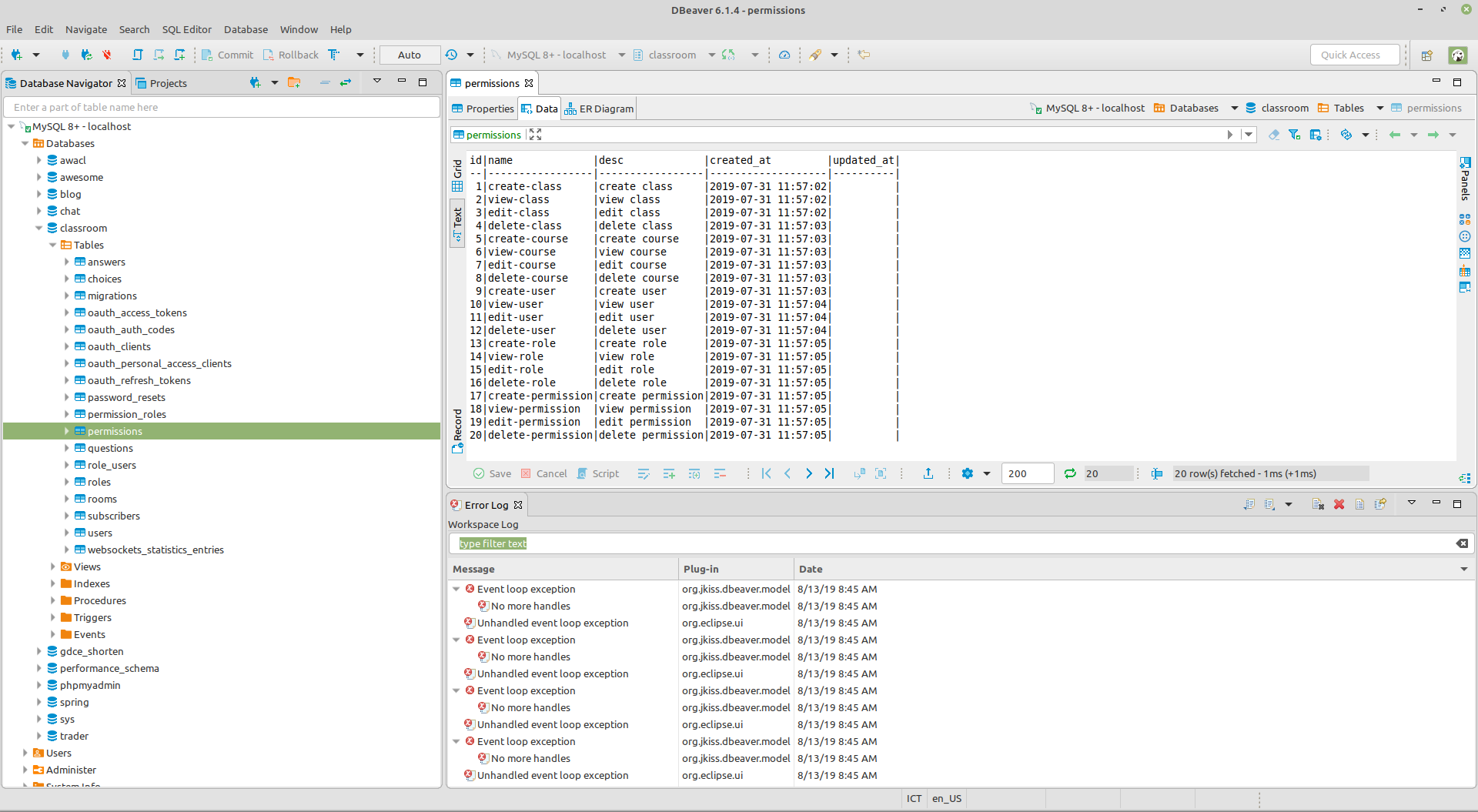Click the eraser clear filter icon
Screen dimensions: 1478x812
(1274, 135)
